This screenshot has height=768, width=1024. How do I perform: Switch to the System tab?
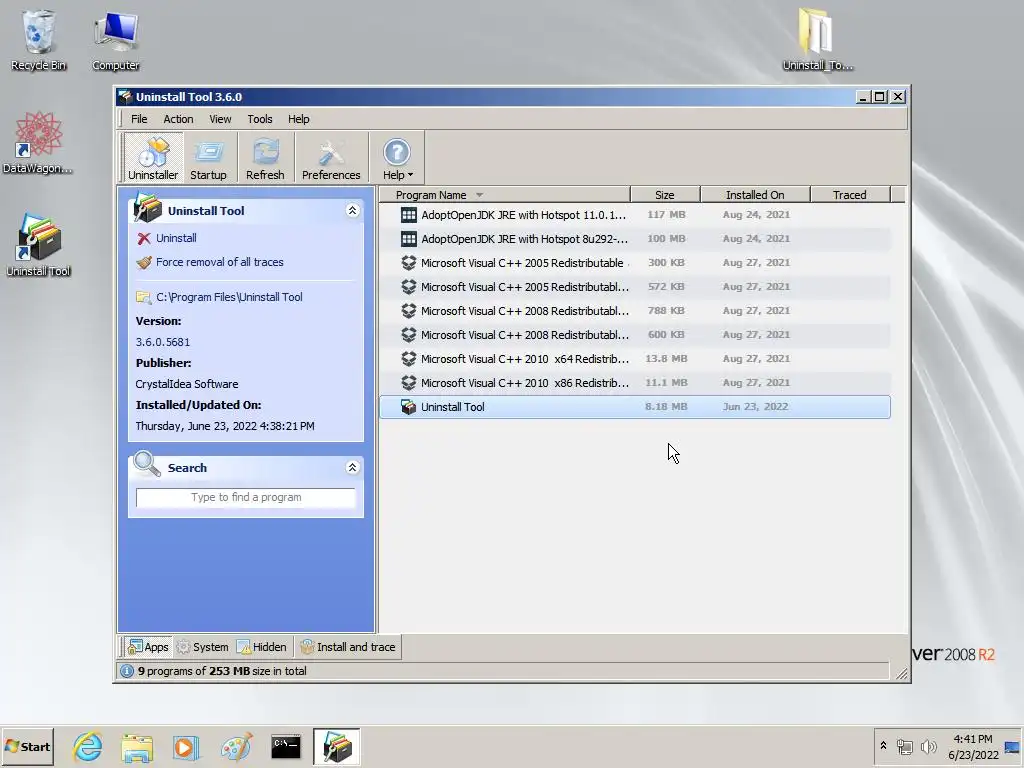click(x=202, y=647)
